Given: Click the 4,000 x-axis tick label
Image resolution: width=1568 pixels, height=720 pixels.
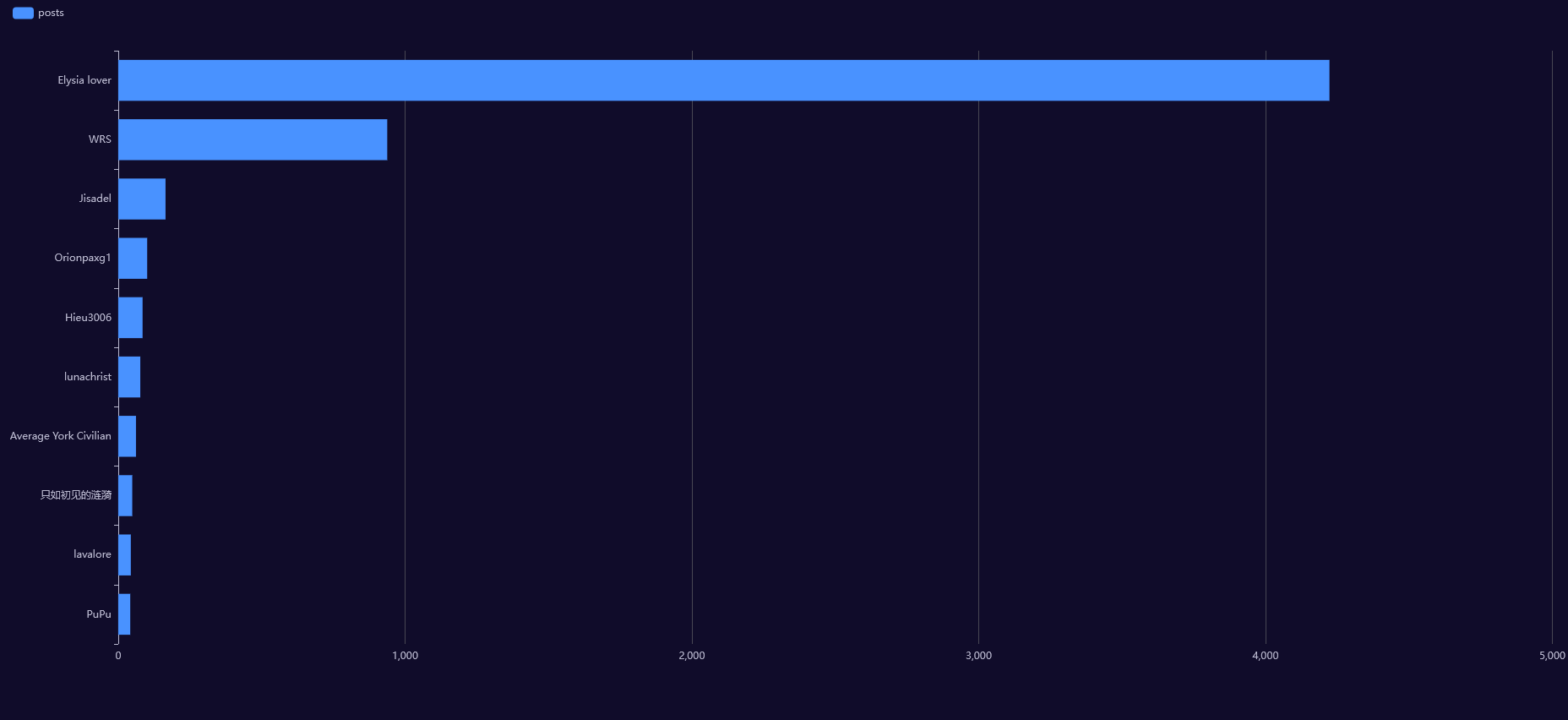Looking at the screenshot, I should pos(1266,656).
